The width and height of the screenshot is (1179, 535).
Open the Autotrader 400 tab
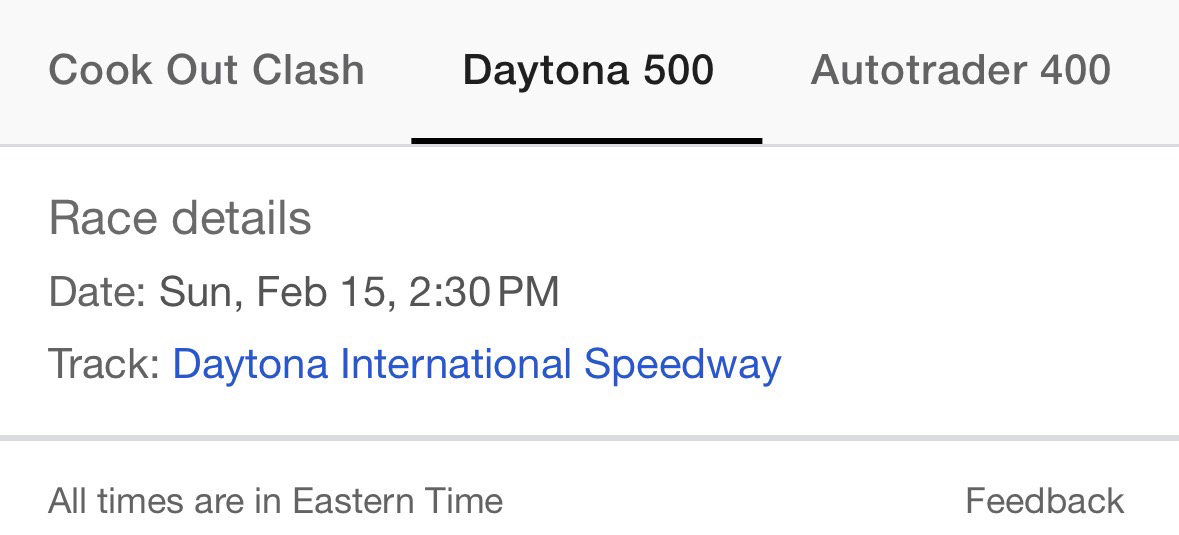[x=960, y=70]
